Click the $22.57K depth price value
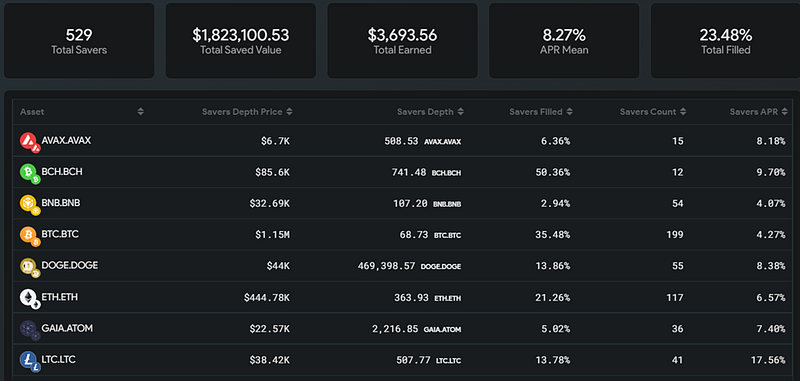Viewport: 800px width, 381px height. [269, 329]
